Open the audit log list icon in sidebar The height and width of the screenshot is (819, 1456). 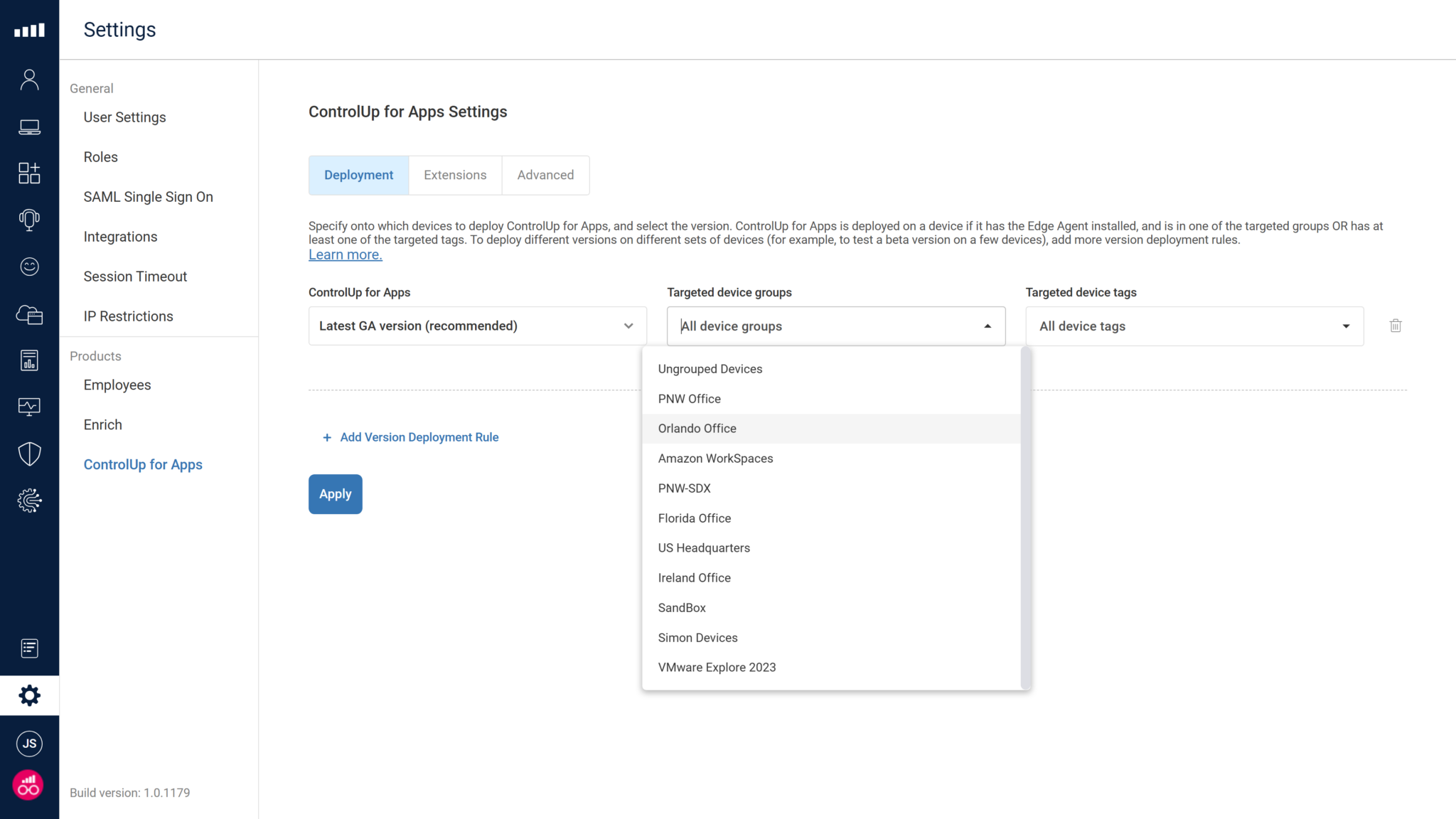(29, 648)
